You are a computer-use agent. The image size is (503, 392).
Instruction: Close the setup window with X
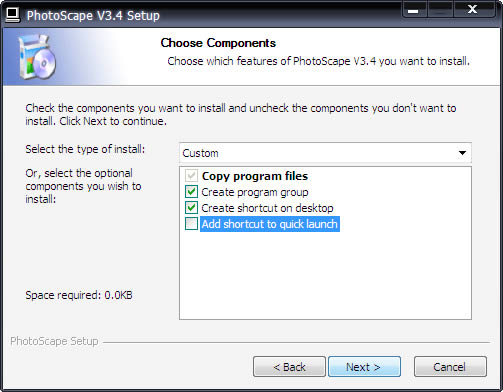coord(473,9)
